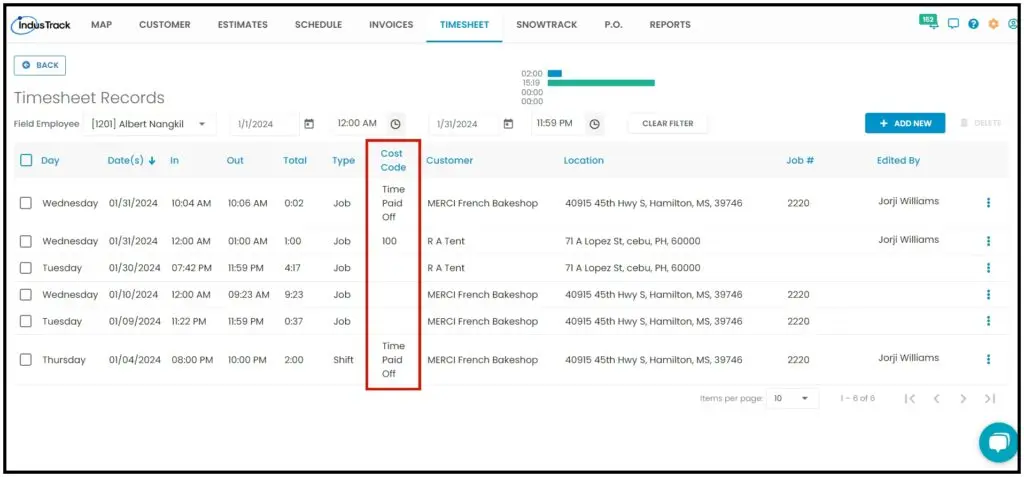Click the IndusTrack logo
This screenshot has height=477, width=1024.
(x=40, y=25)
